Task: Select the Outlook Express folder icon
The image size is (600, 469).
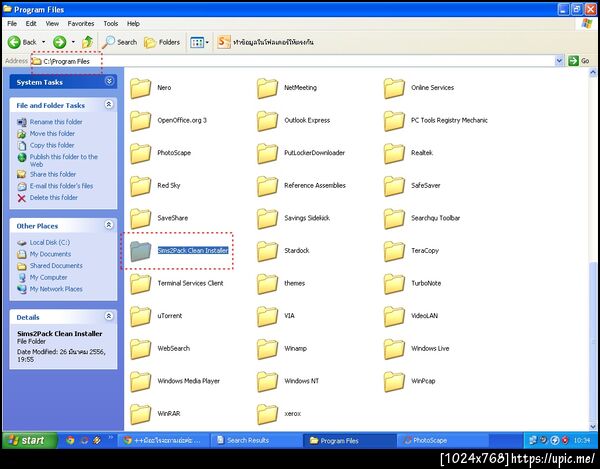Action: tap(267, 121)
